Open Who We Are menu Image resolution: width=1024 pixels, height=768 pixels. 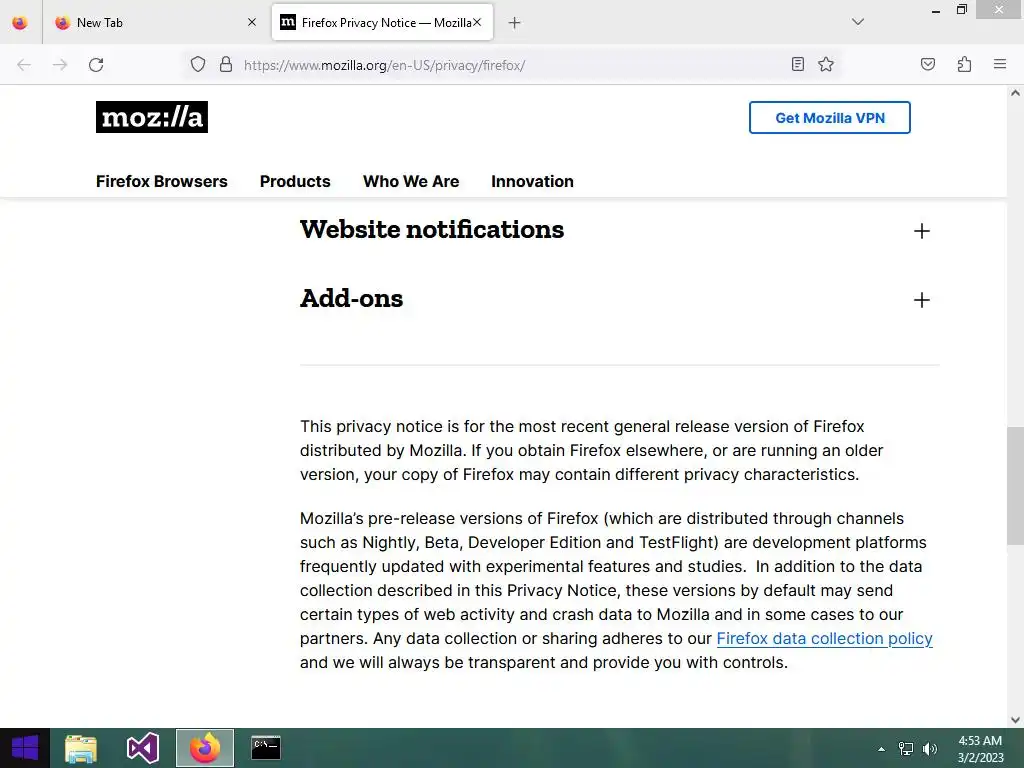click(411, 182)
